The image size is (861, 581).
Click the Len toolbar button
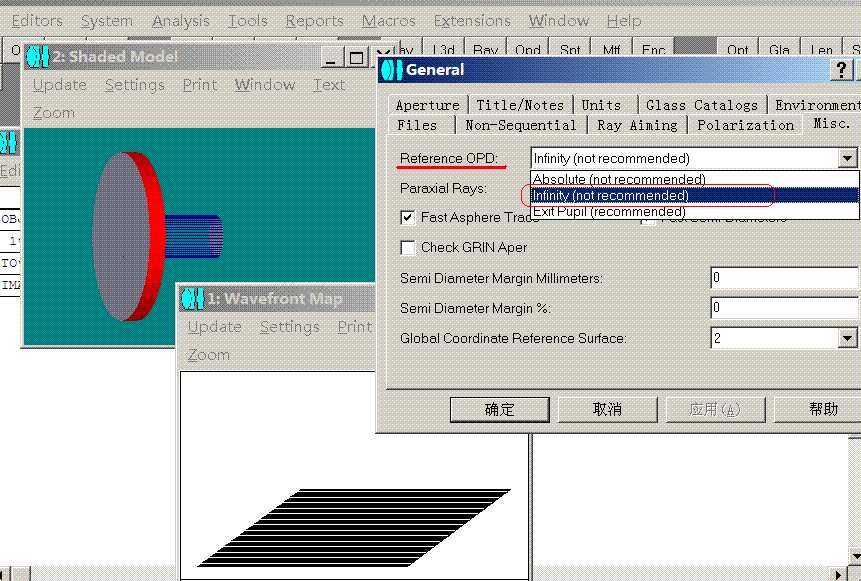coord(821,48)
